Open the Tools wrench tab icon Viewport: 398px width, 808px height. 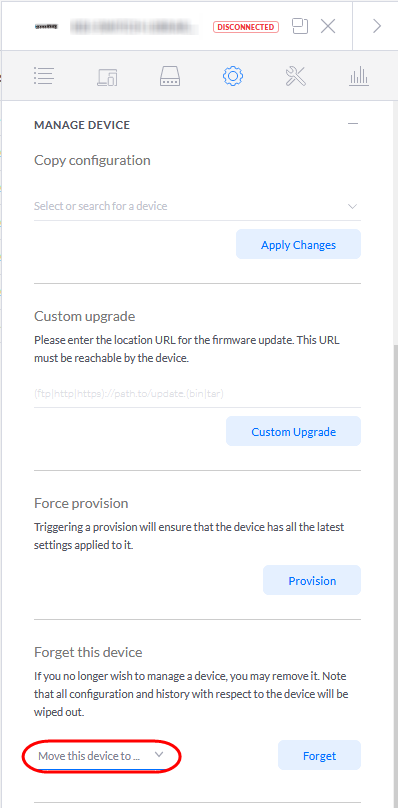(x=296, y=76)
